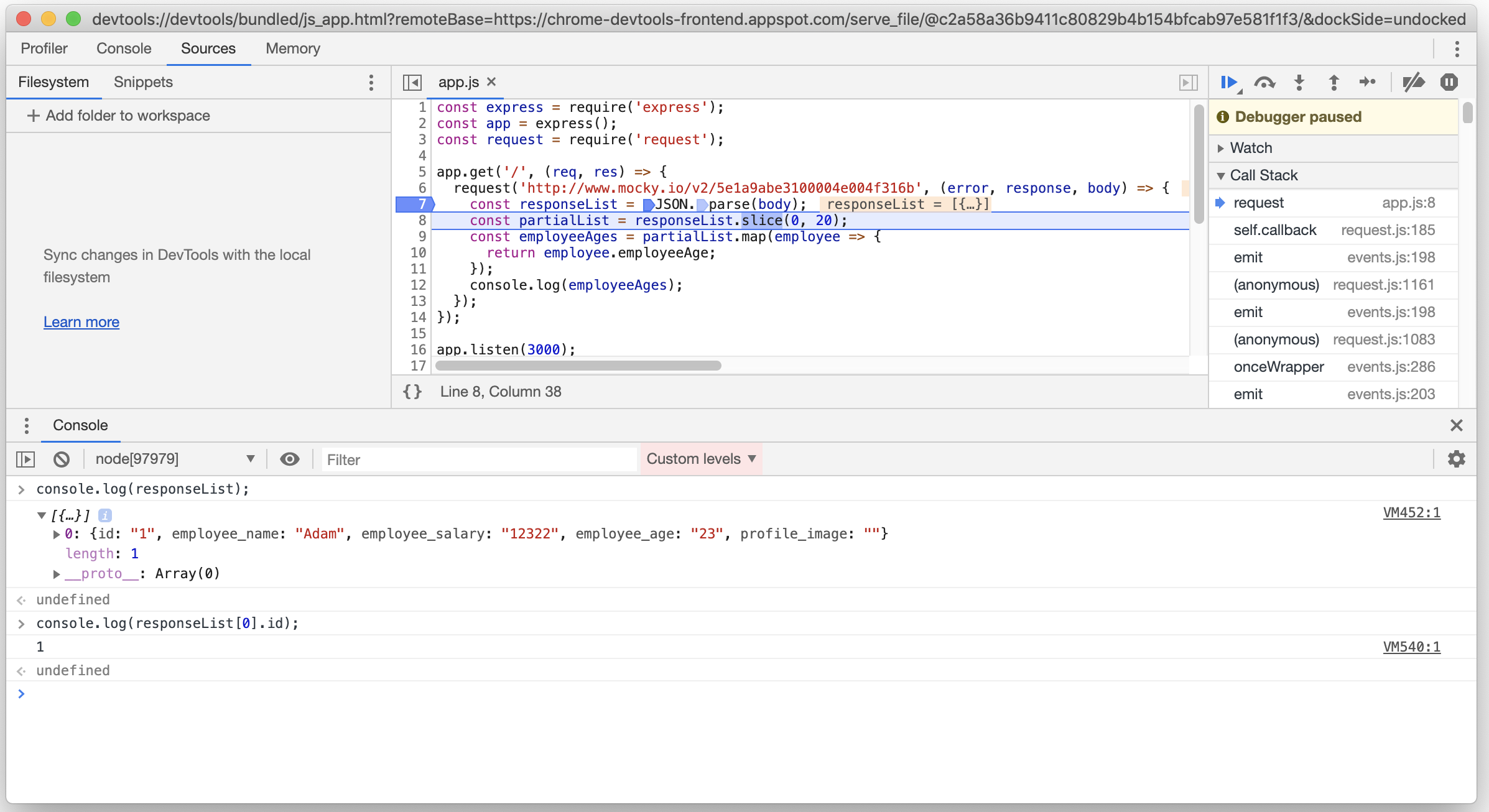Deactivate breakpoints icon in debugger toolbar
The height and width of the screenshot is (812, 1489).
coord(1413,82)
